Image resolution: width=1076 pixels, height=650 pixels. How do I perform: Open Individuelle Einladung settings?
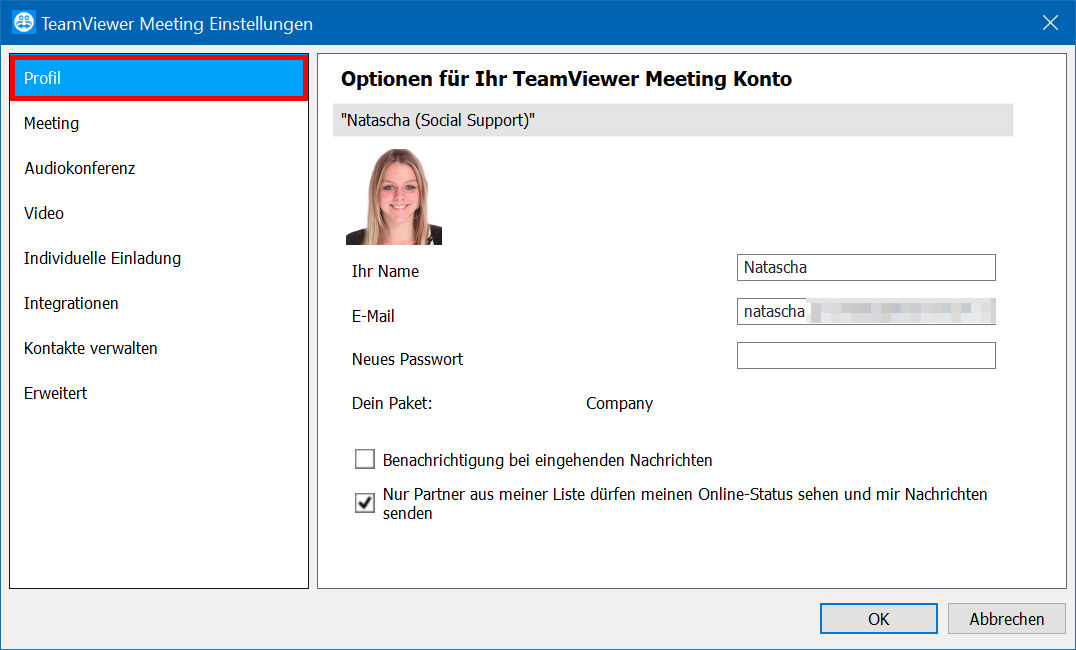coord(159,258)
